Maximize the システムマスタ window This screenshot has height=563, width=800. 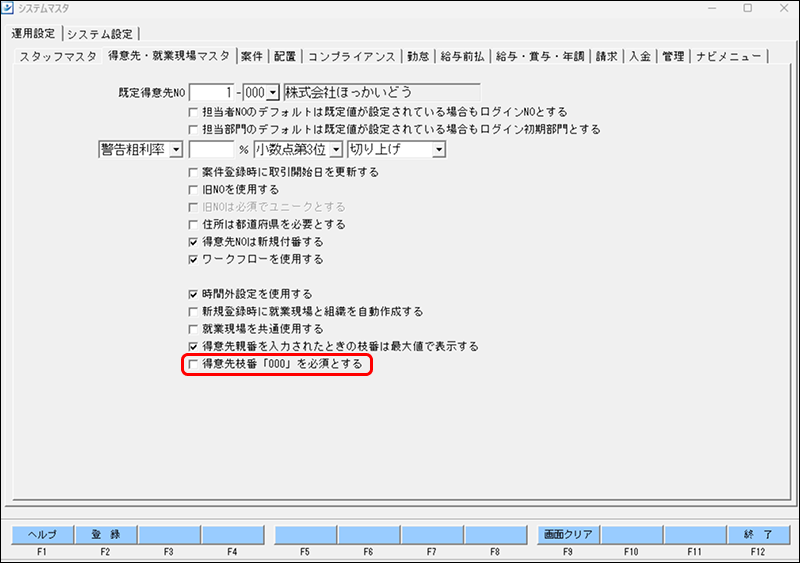pyautogui.click(x=747, y=8)
